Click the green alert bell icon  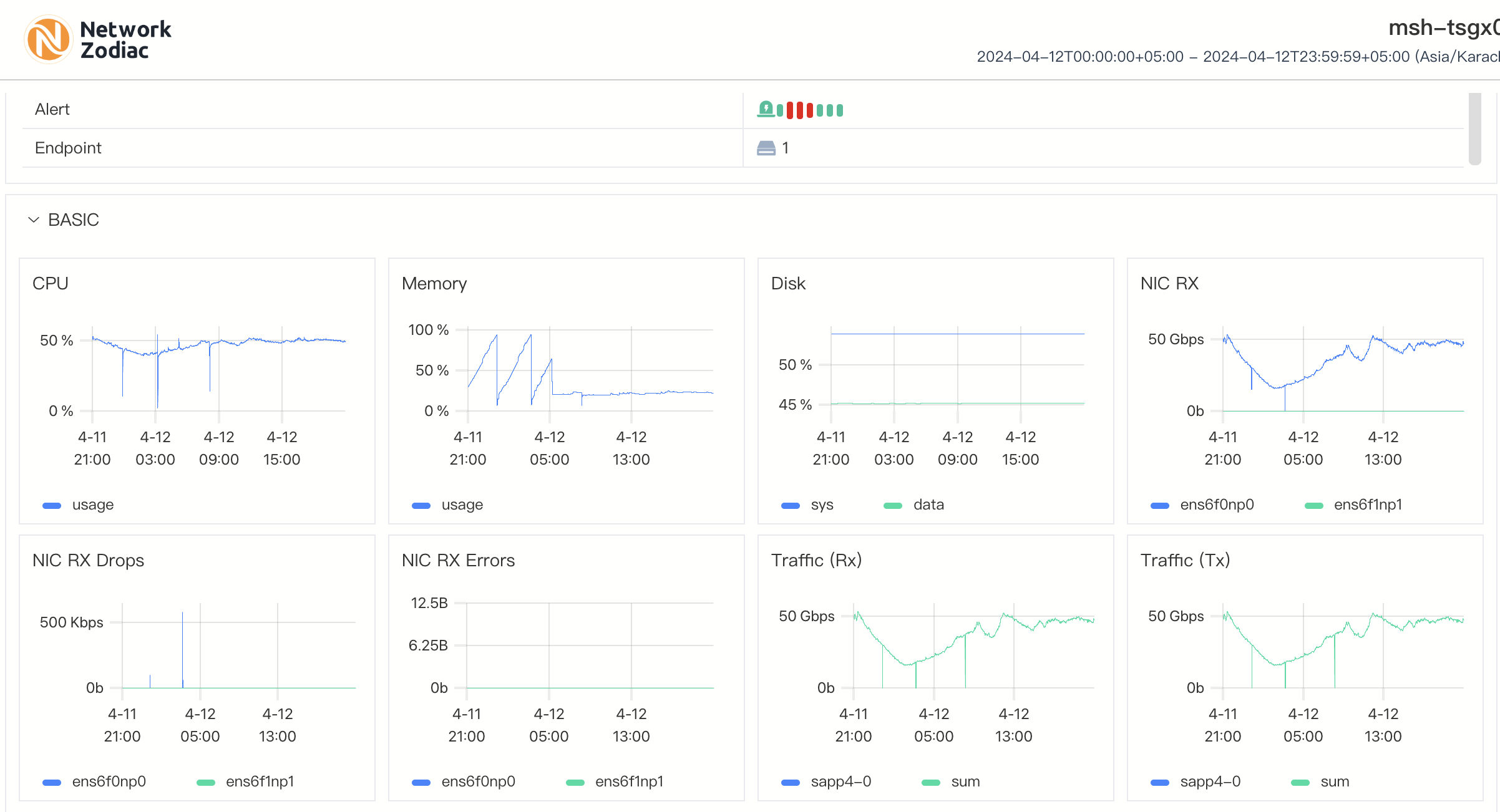click(x=766, y=109)
